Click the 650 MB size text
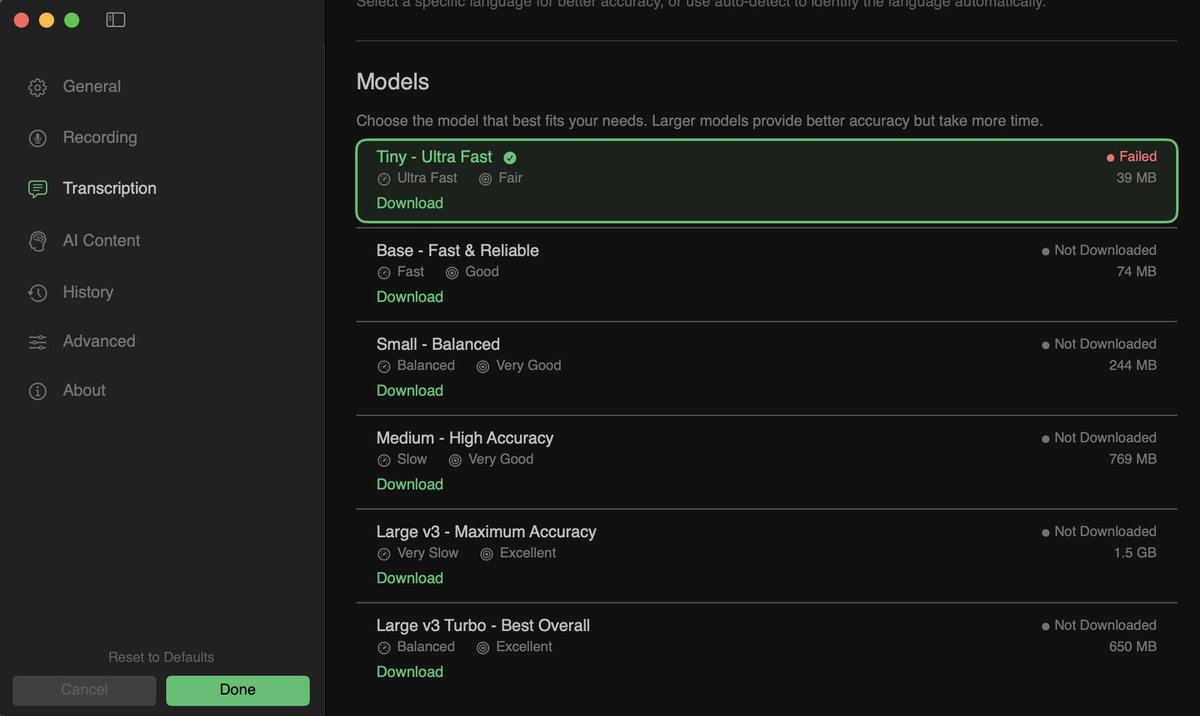Screen dimensions: 1200x716 click(1133, 647)
